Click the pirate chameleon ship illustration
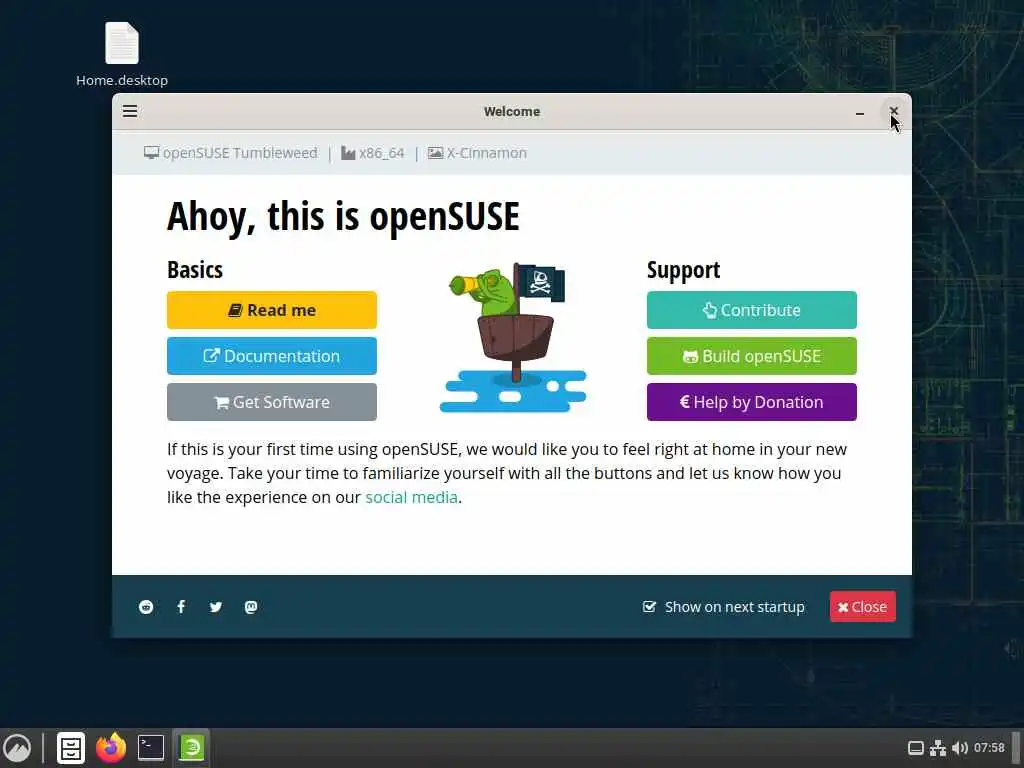Viewport: 1024px width, 768px height. pos(513,337)
